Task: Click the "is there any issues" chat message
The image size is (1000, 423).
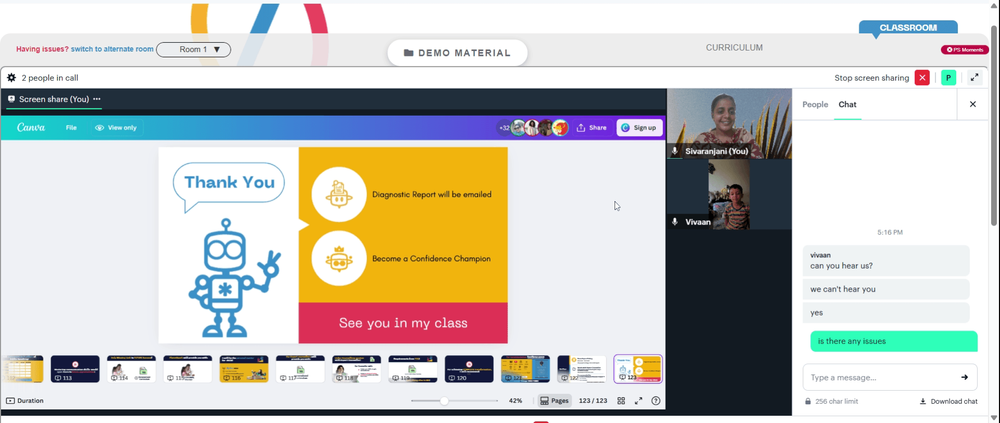Action: tap(893, 341)
